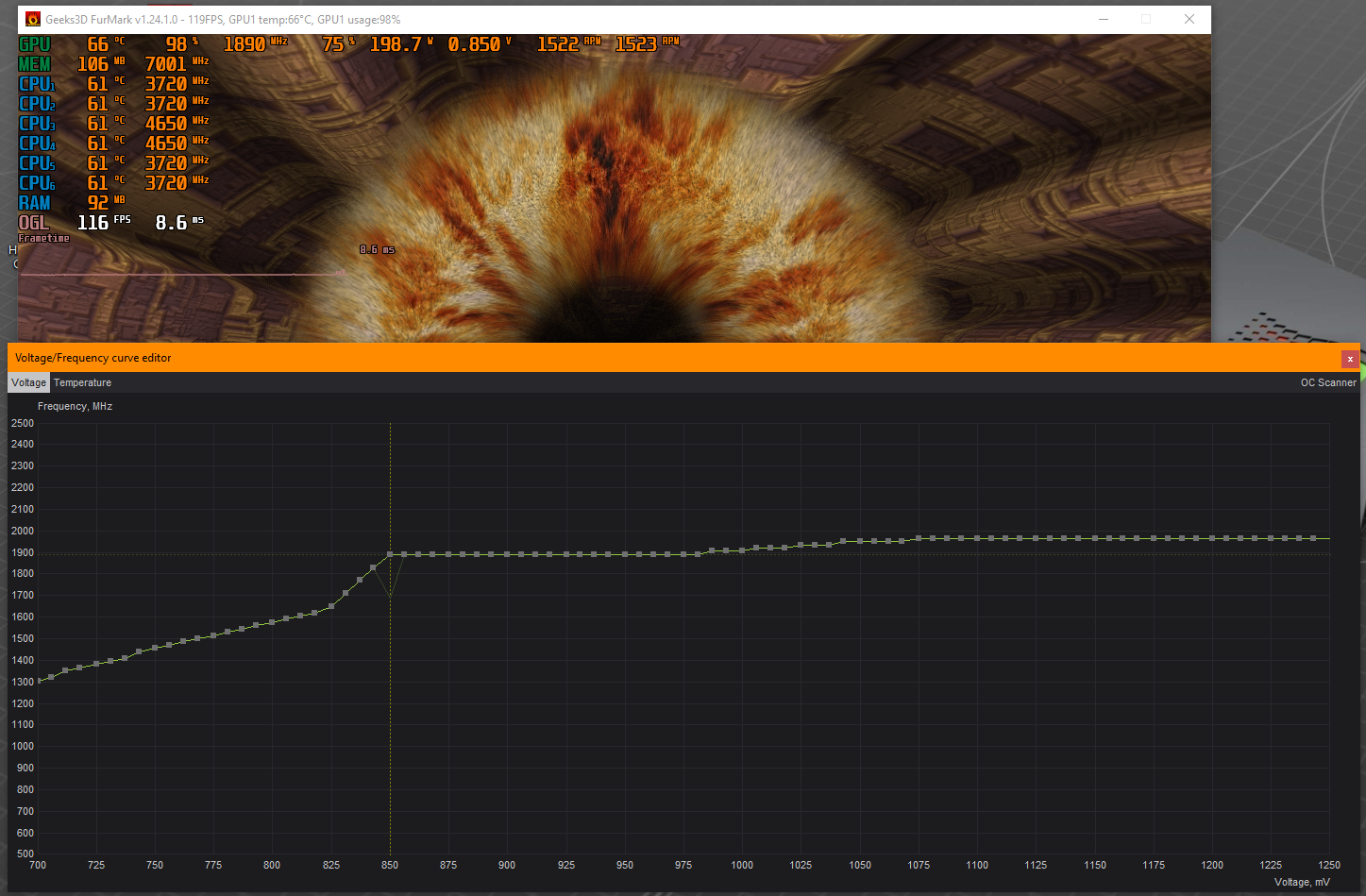This screenshot has height=896, width=1366.
Task: Click the '1250' label on voltage axis
Action: (x=1329, y=865)
